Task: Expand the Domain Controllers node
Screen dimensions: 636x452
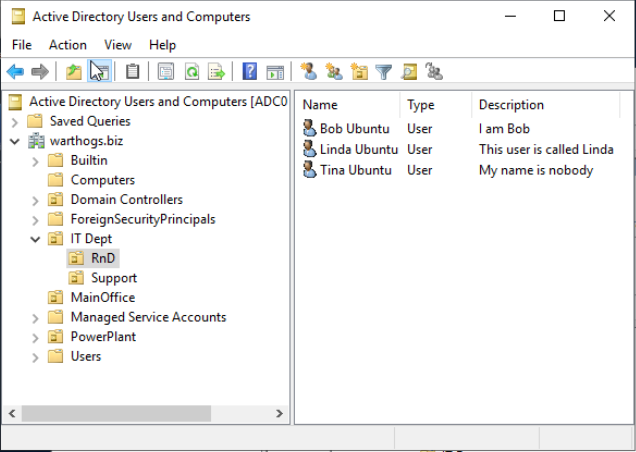Action: 35,200
